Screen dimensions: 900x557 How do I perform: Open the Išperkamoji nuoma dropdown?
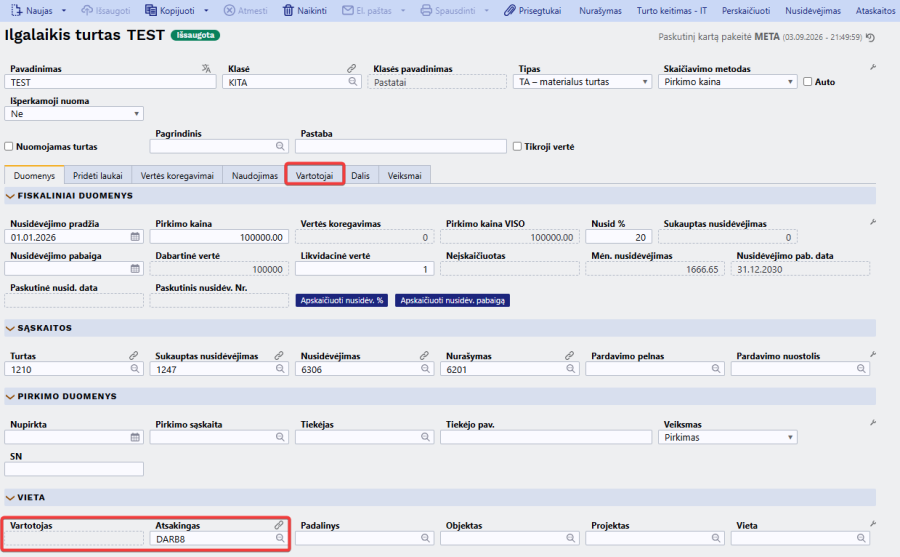[x=73, y=114]
